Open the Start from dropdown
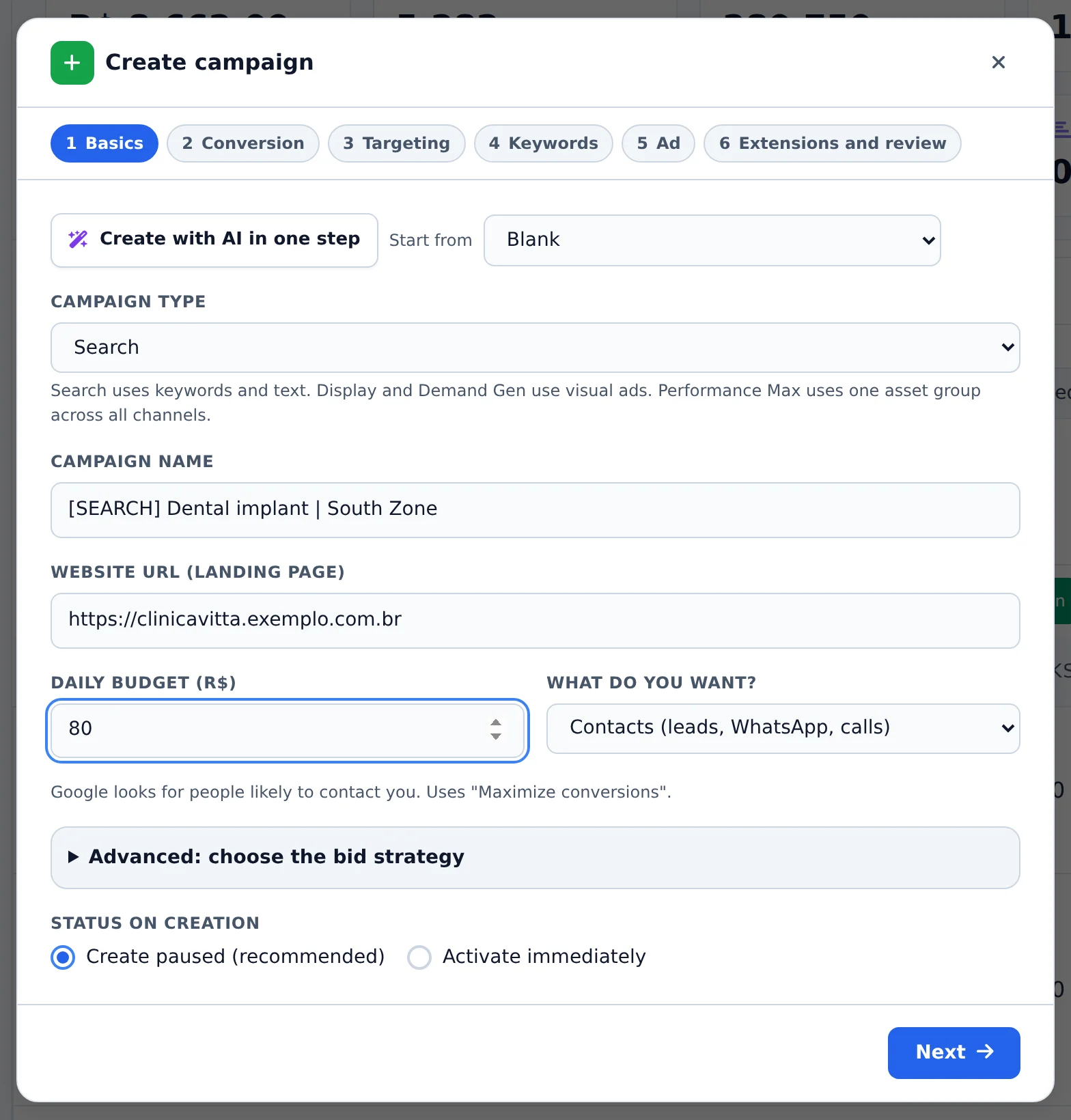The height and width of the screenshot is (1120, 1071). pos(712,240)
